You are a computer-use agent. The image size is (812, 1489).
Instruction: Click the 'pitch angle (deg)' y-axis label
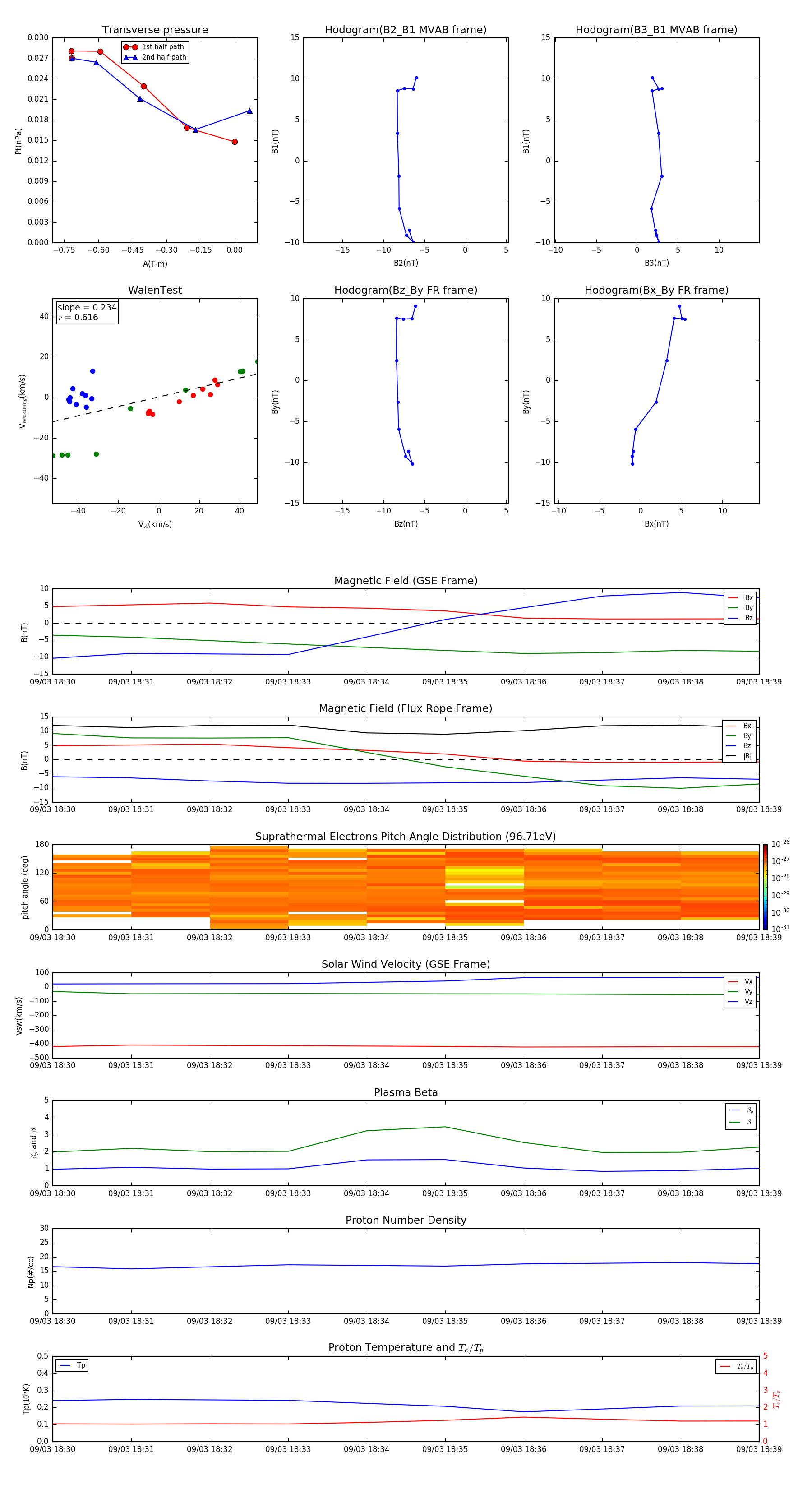25,887
